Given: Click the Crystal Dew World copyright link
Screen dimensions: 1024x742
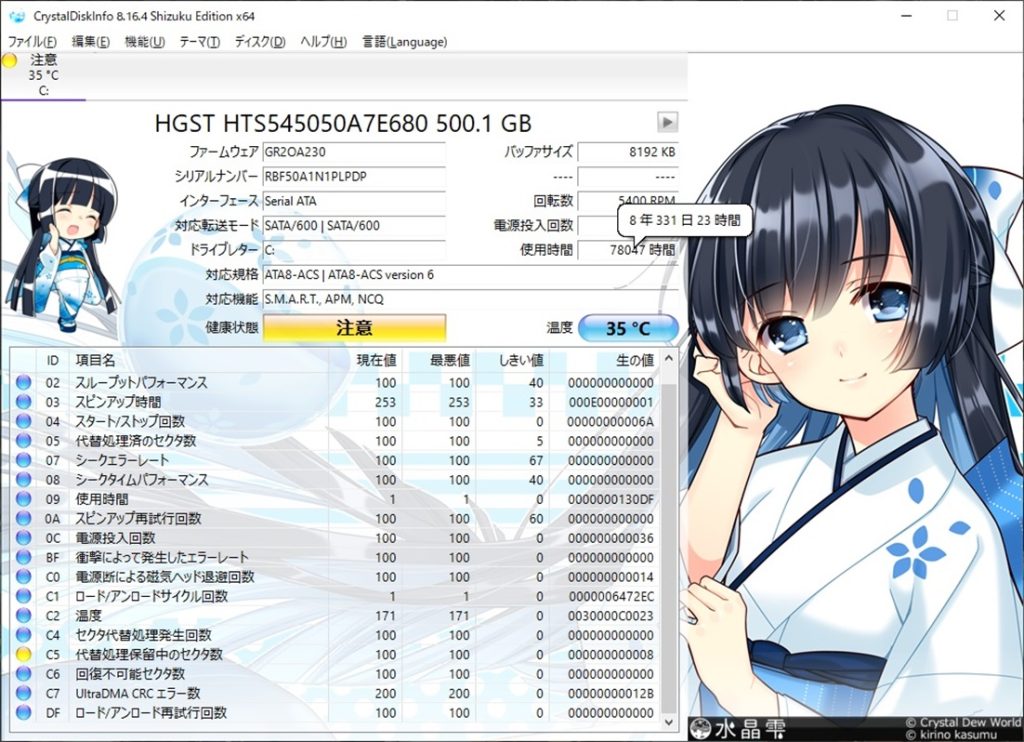Looking at the screenshot, I should 963,722.
